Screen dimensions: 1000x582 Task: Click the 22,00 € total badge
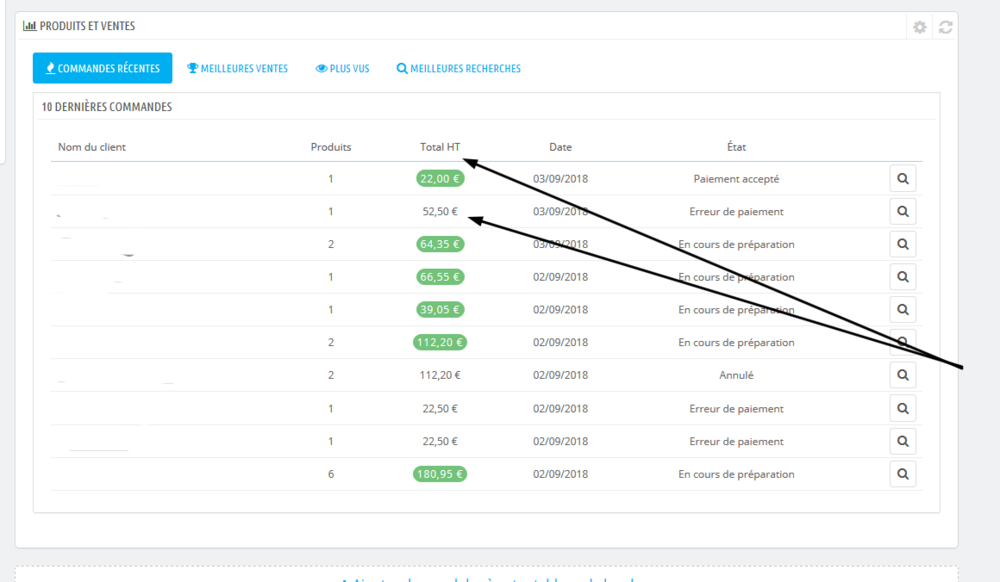point(440,179)
